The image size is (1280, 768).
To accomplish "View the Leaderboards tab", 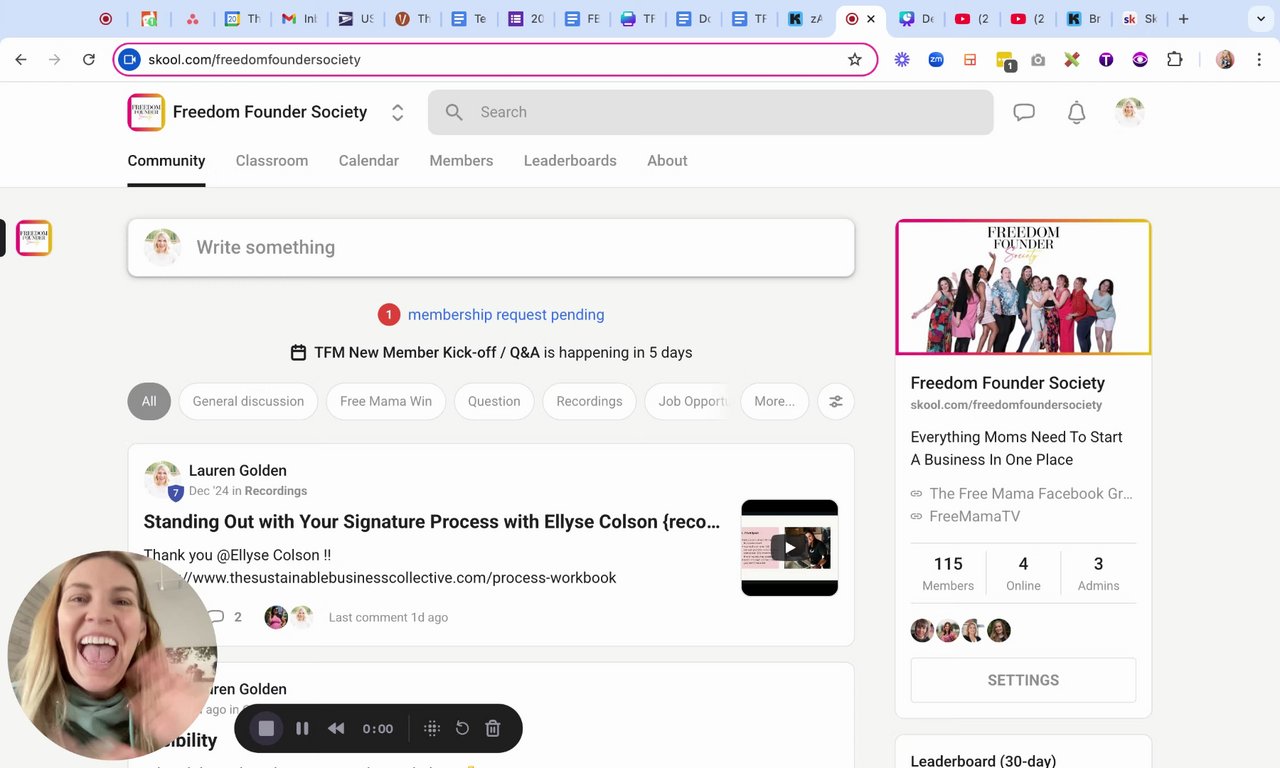I will (570, 160).
